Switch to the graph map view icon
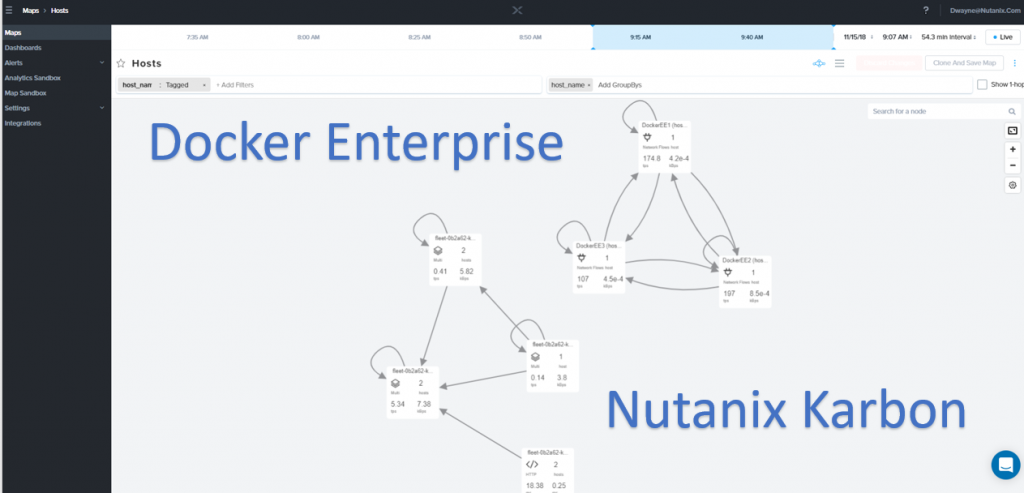The height and width of the screenshot is (493, 1024). 819,63
